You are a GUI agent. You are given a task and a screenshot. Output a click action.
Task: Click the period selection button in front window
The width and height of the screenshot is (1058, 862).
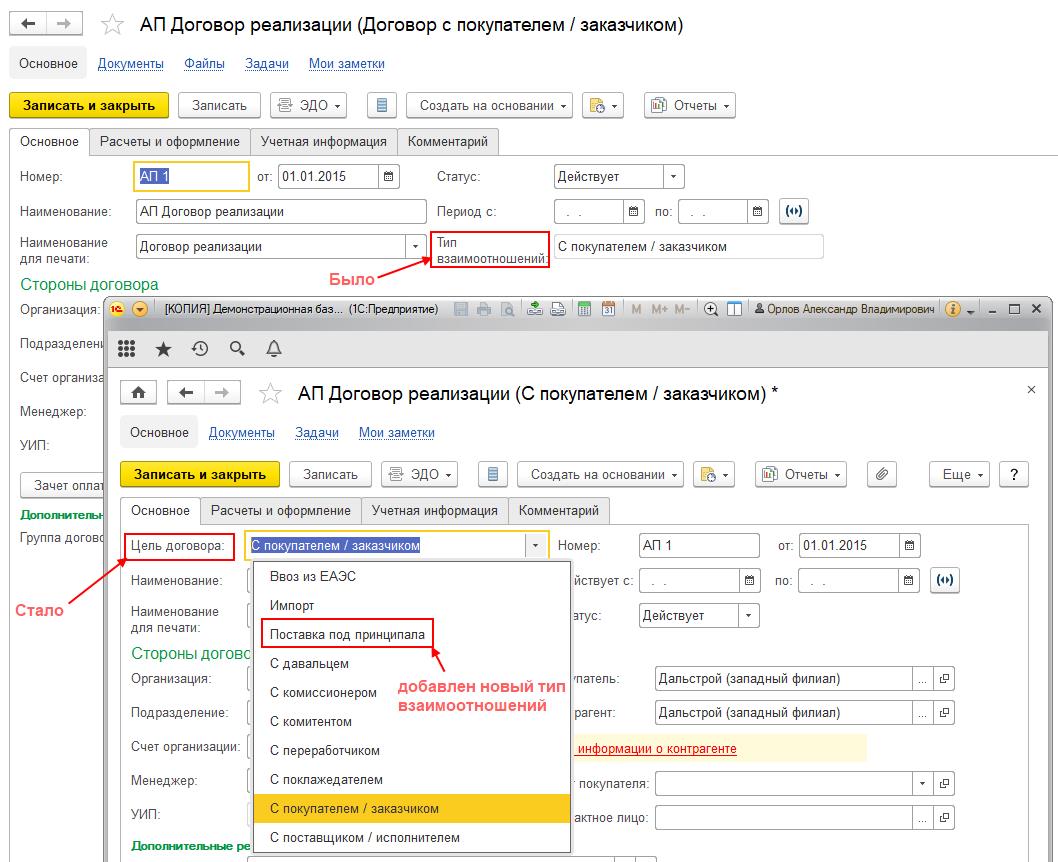945,580
